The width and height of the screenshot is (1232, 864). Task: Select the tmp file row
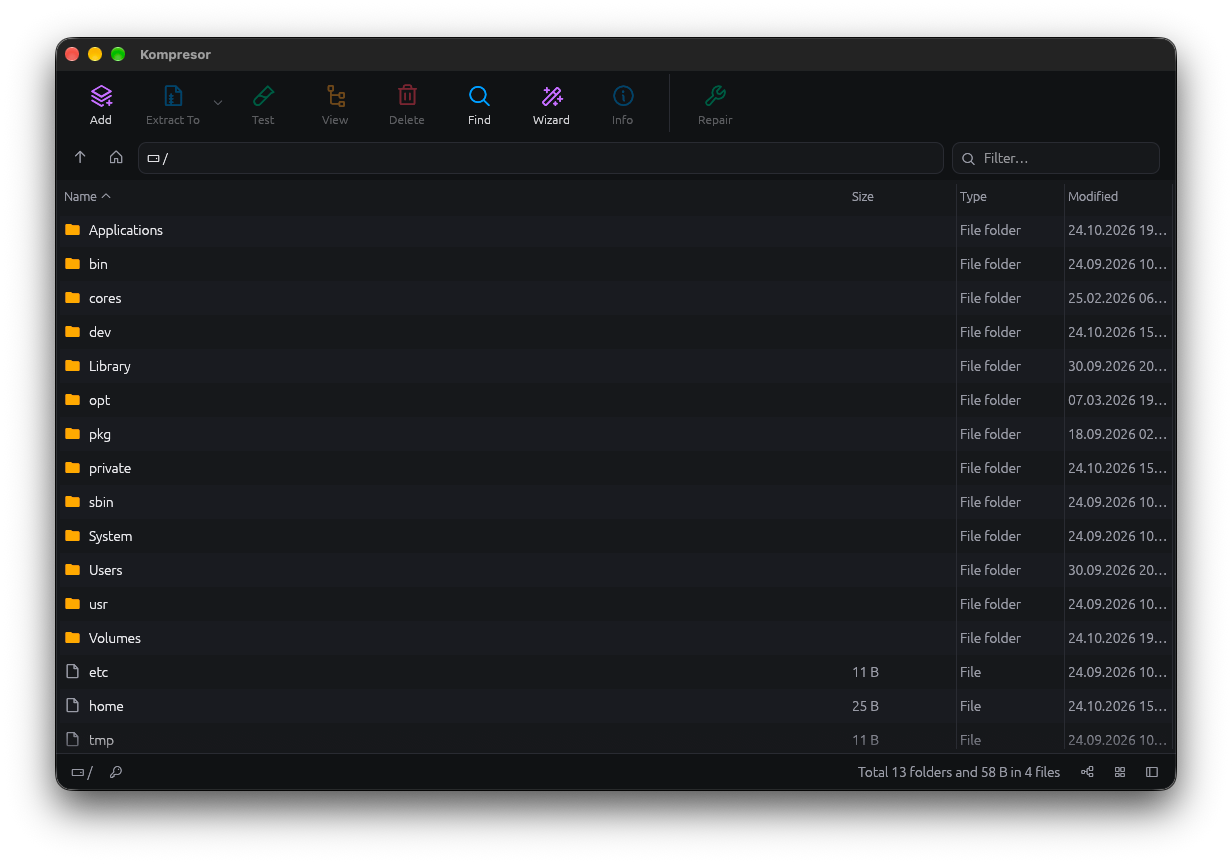click(x=614, y=739)
